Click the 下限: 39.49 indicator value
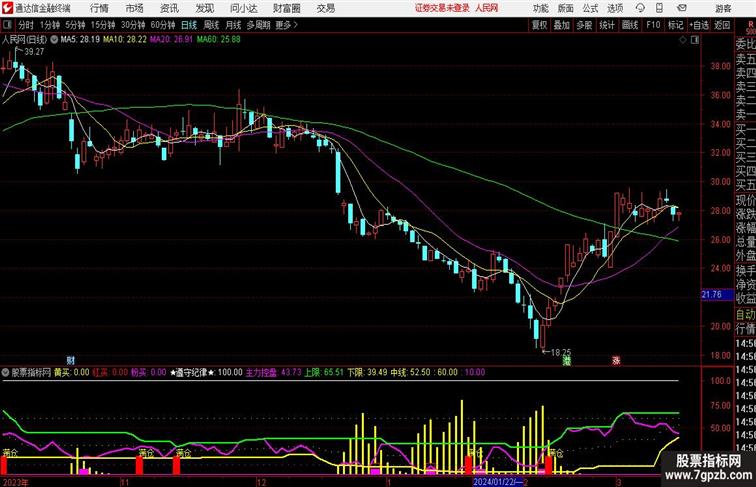 367,372
